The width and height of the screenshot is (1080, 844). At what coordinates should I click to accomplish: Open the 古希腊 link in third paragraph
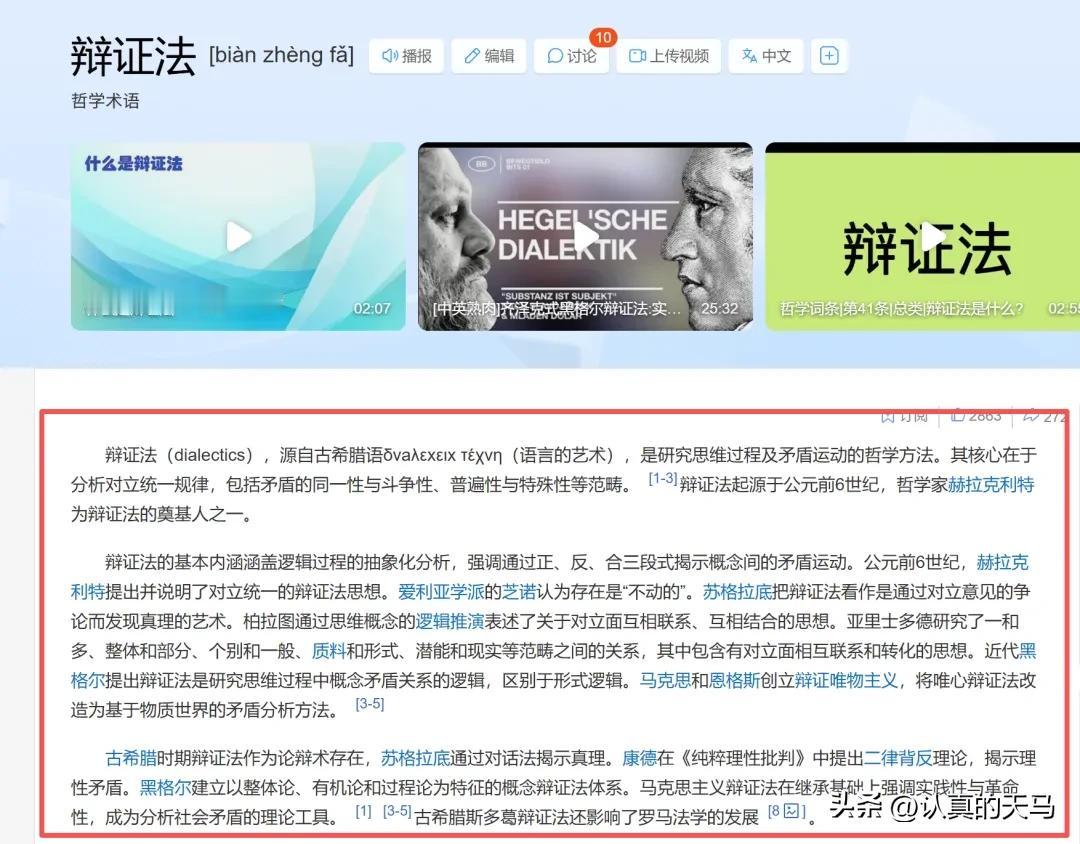(131, 759)
